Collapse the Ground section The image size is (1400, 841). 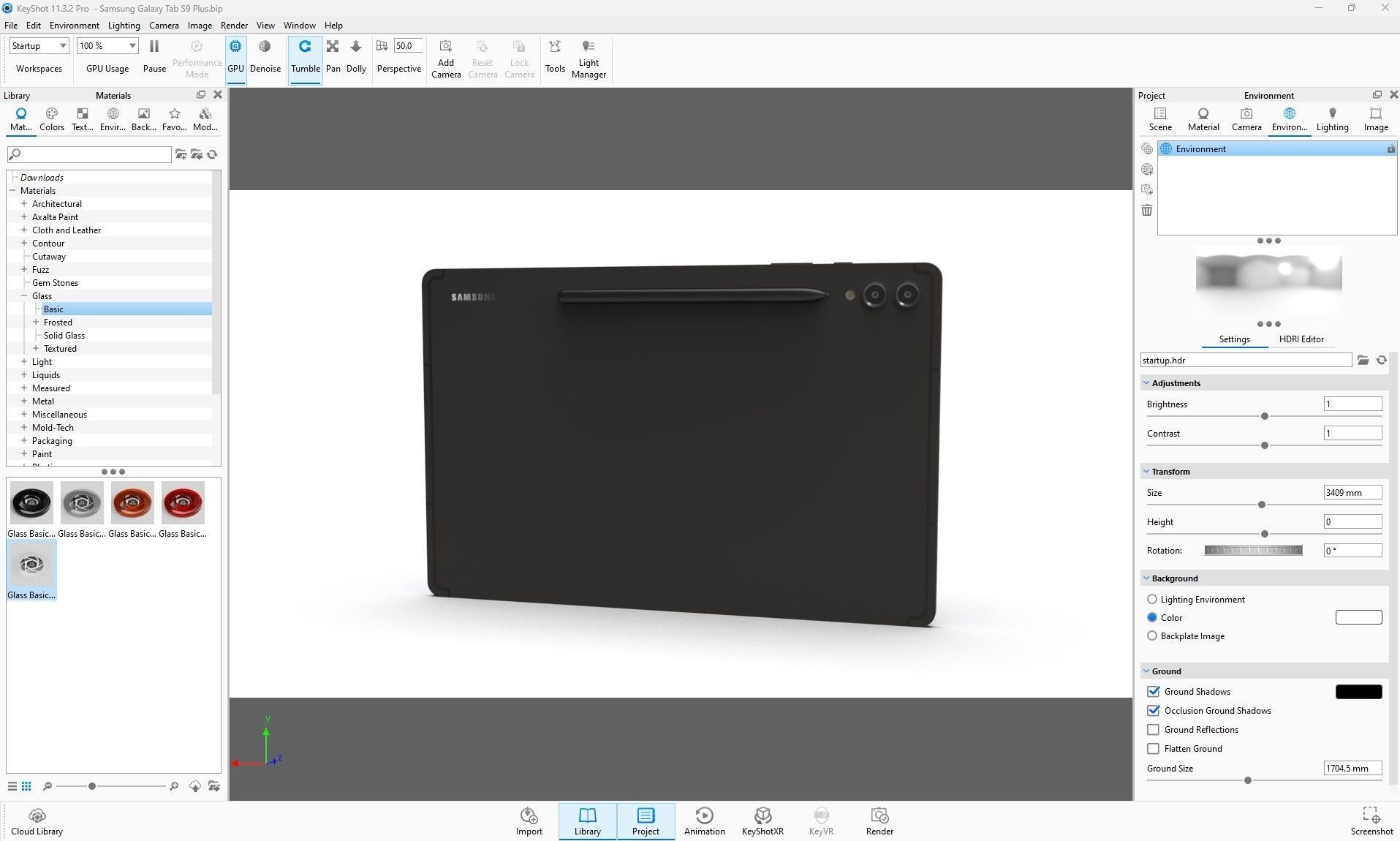1146,671
